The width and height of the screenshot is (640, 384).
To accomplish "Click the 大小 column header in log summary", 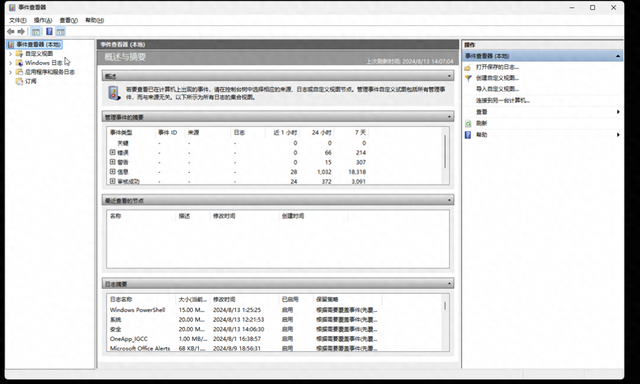I will click(x=193, y=300).
